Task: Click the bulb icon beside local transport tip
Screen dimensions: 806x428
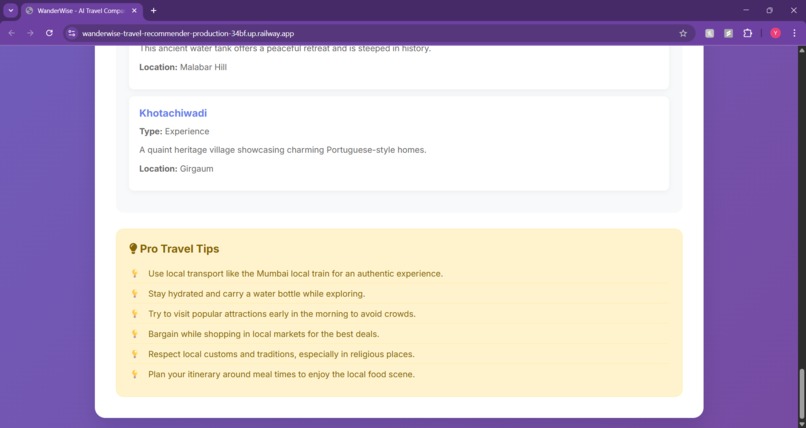Action: 135,274
